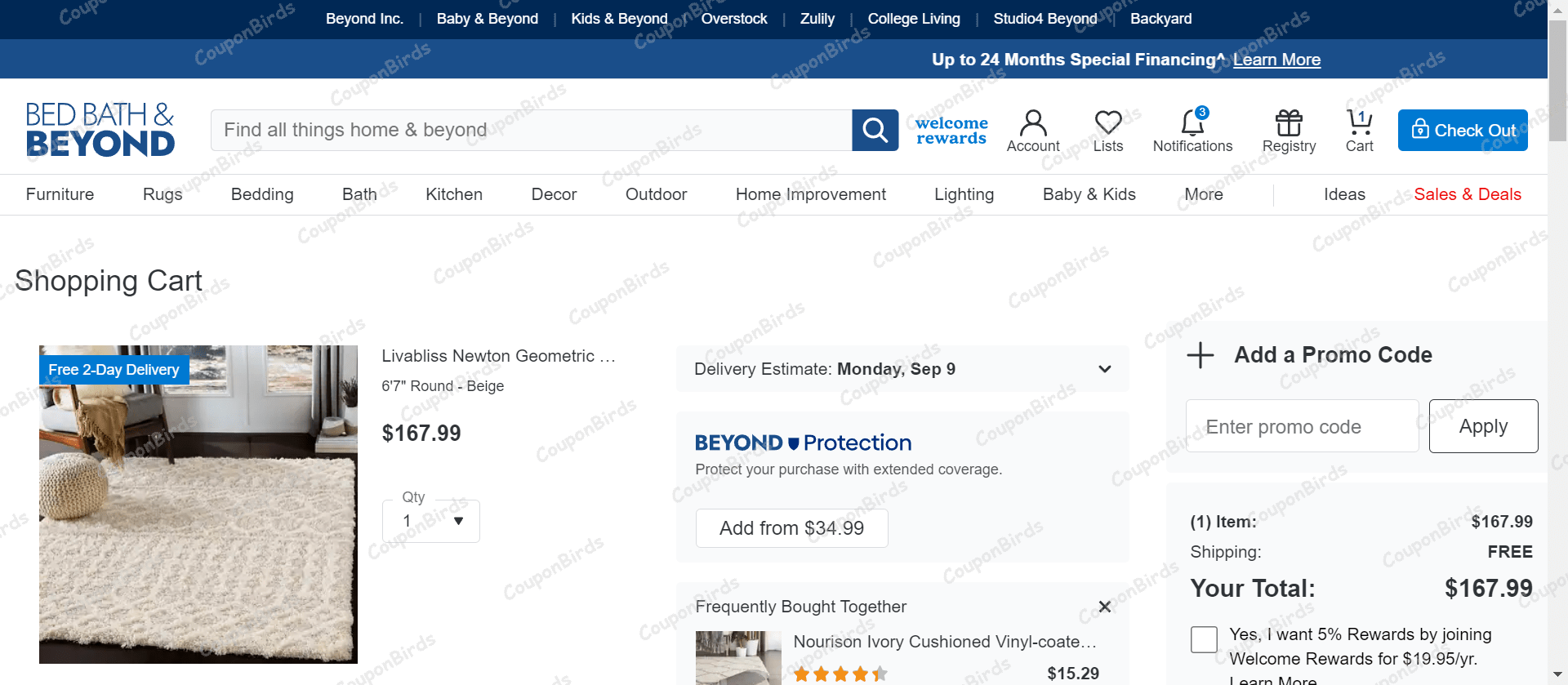Open Sales & Deals
Viewport: 1568px width, 685px height.
[x=1468, y=194]
